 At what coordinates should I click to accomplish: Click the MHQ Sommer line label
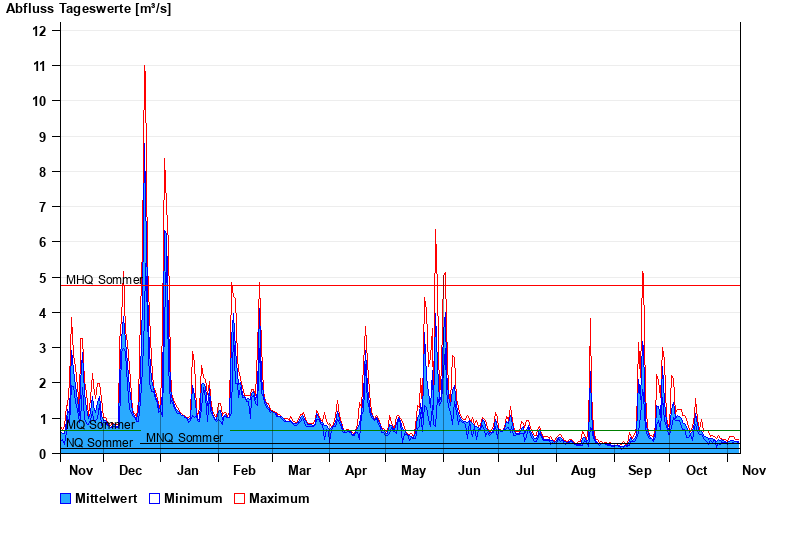[x=104, y=280]
